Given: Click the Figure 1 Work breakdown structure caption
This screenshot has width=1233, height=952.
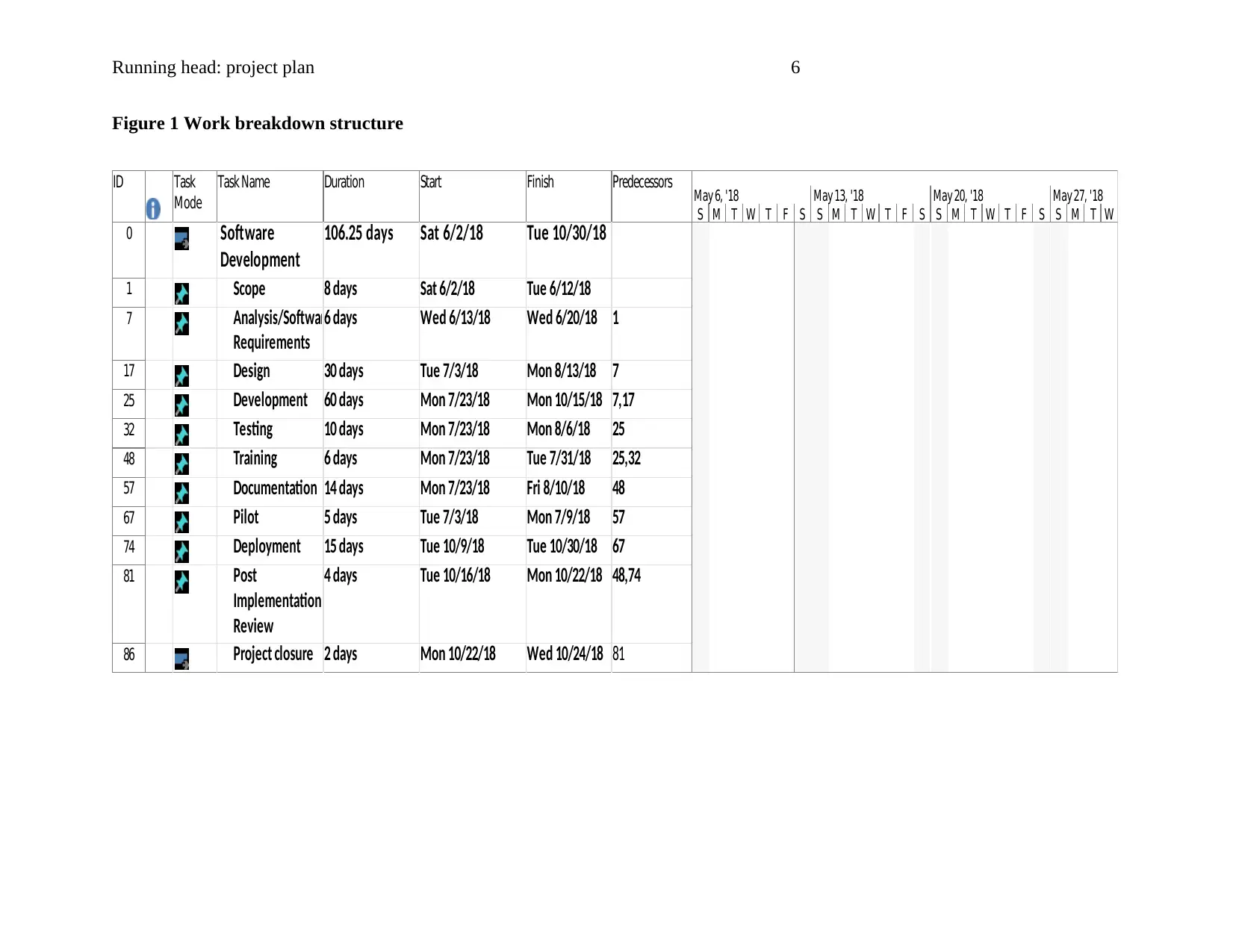Looking at the screenshot, I should click(x=258, y=123).
